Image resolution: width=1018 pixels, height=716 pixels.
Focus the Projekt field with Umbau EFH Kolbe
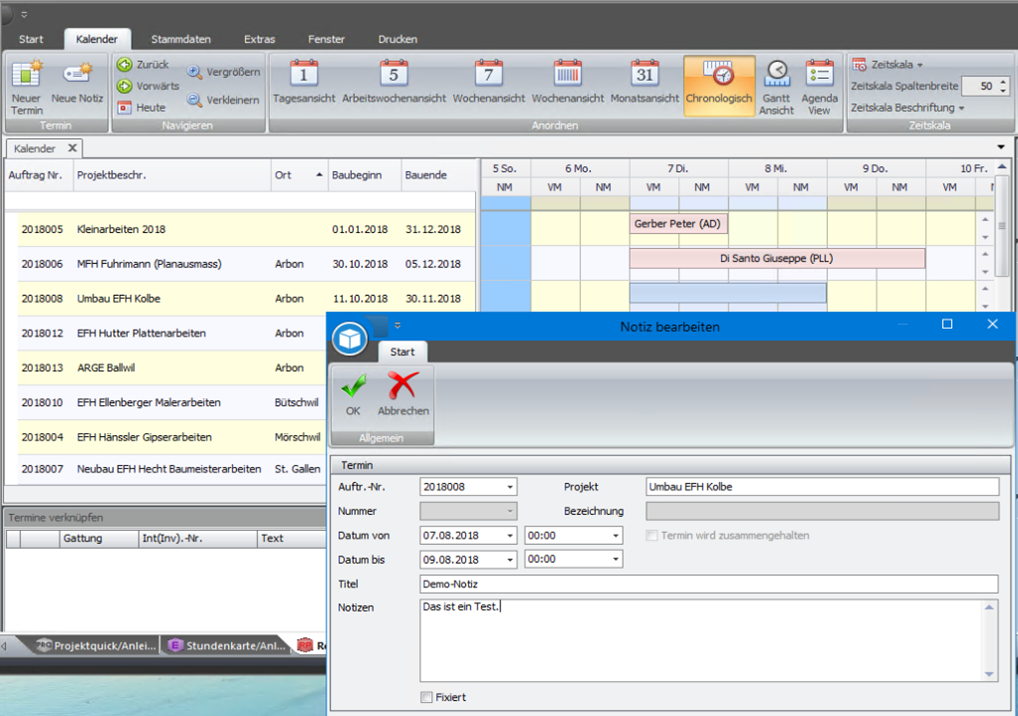tap(822, 487)
